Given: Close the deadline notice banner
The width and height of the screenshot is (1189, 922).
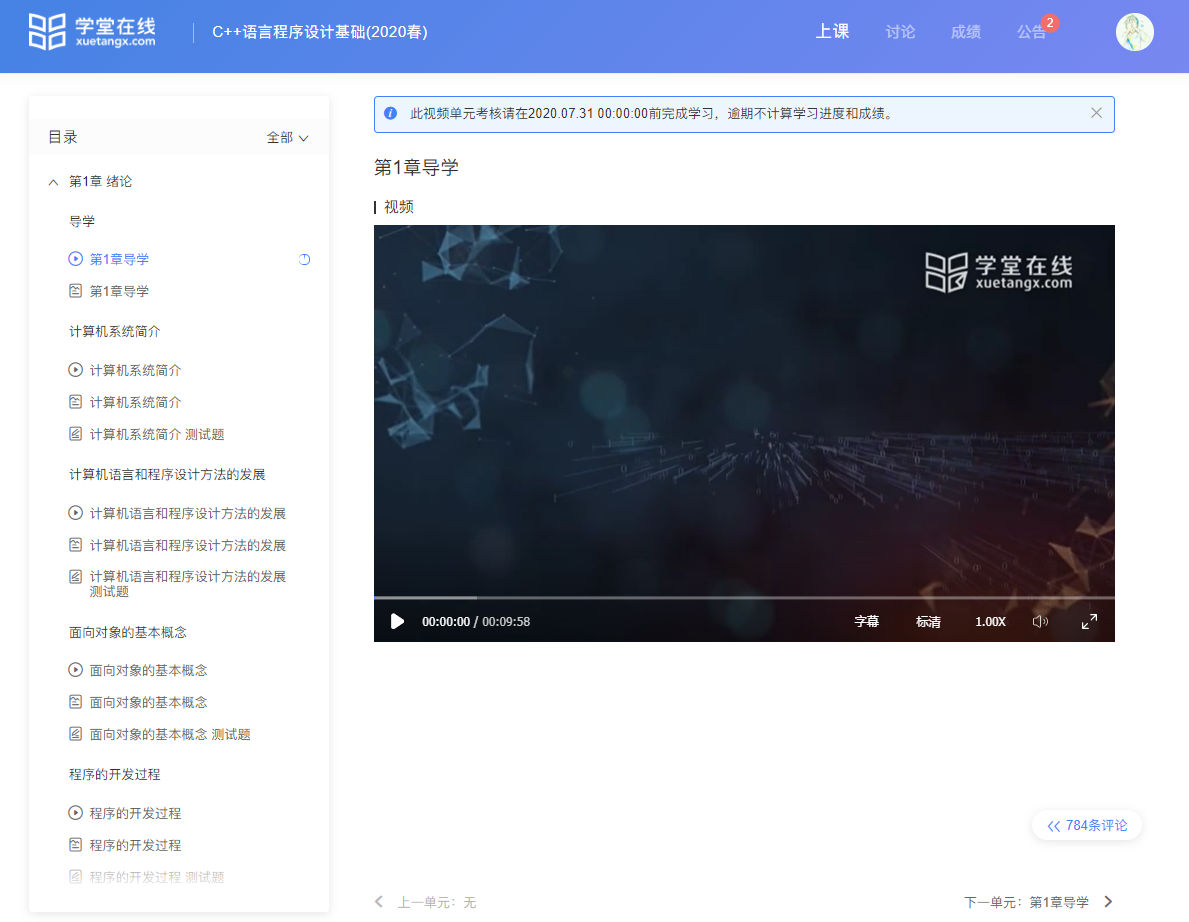Looking at the screenshot, I should (x=1096, y=113).
